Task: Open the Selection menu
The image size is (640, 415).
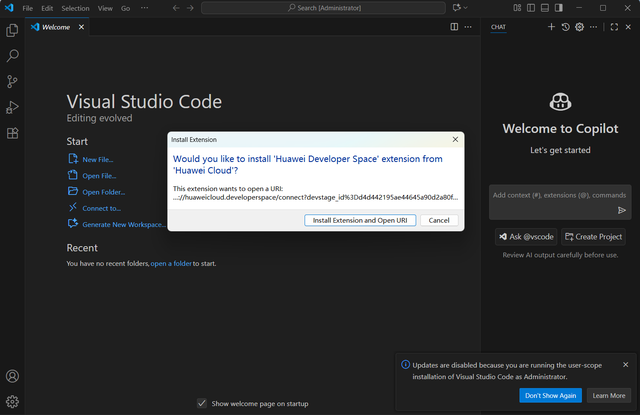Action: click(75, 8)
